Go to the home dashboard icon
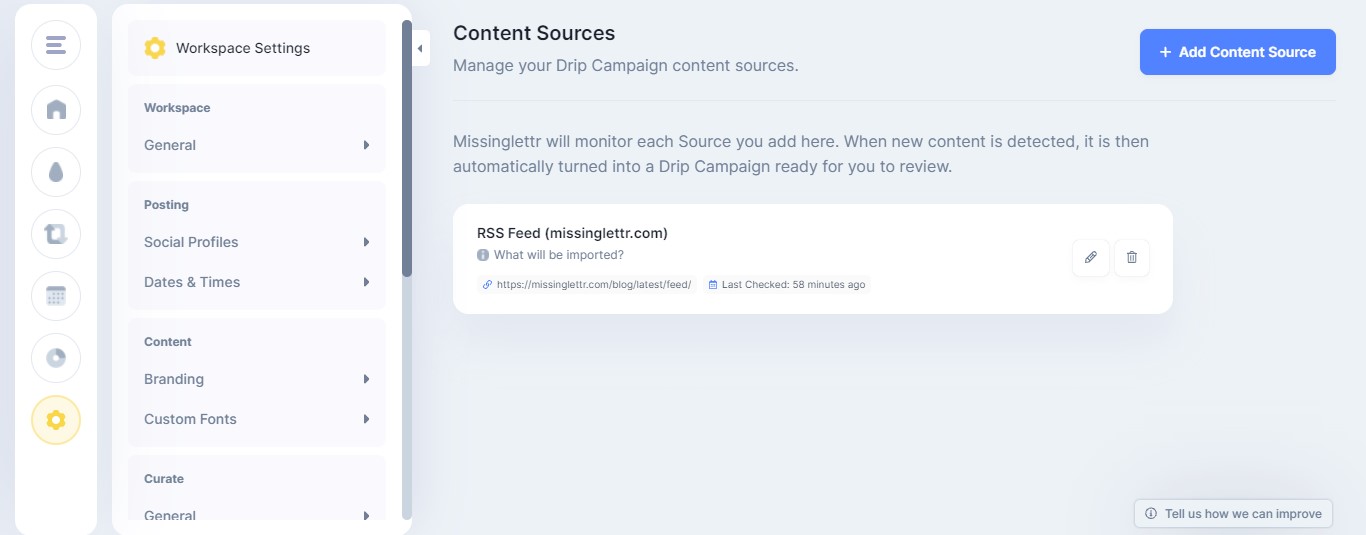1366x535 pixels. pyautogui.click(x=56, y=109)
